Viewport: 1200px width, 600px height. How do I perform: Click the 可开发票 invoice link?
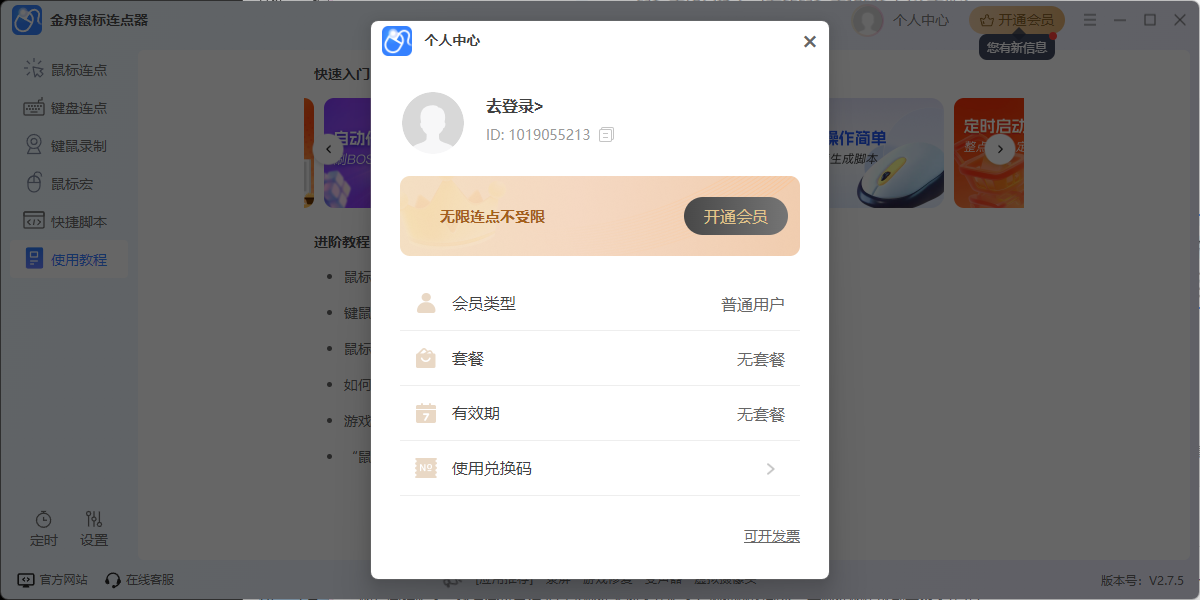771,536
